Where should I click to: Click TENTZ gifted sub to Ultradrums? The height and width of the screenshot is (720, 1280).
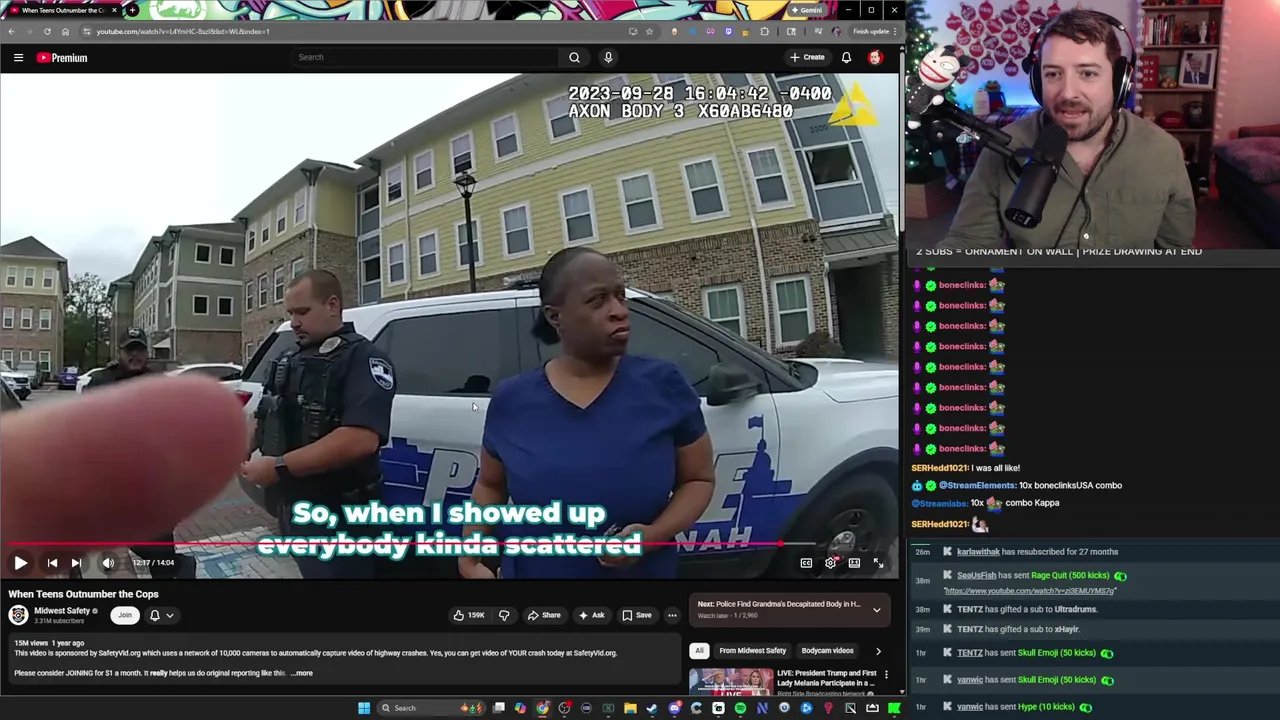point(1027,609)
